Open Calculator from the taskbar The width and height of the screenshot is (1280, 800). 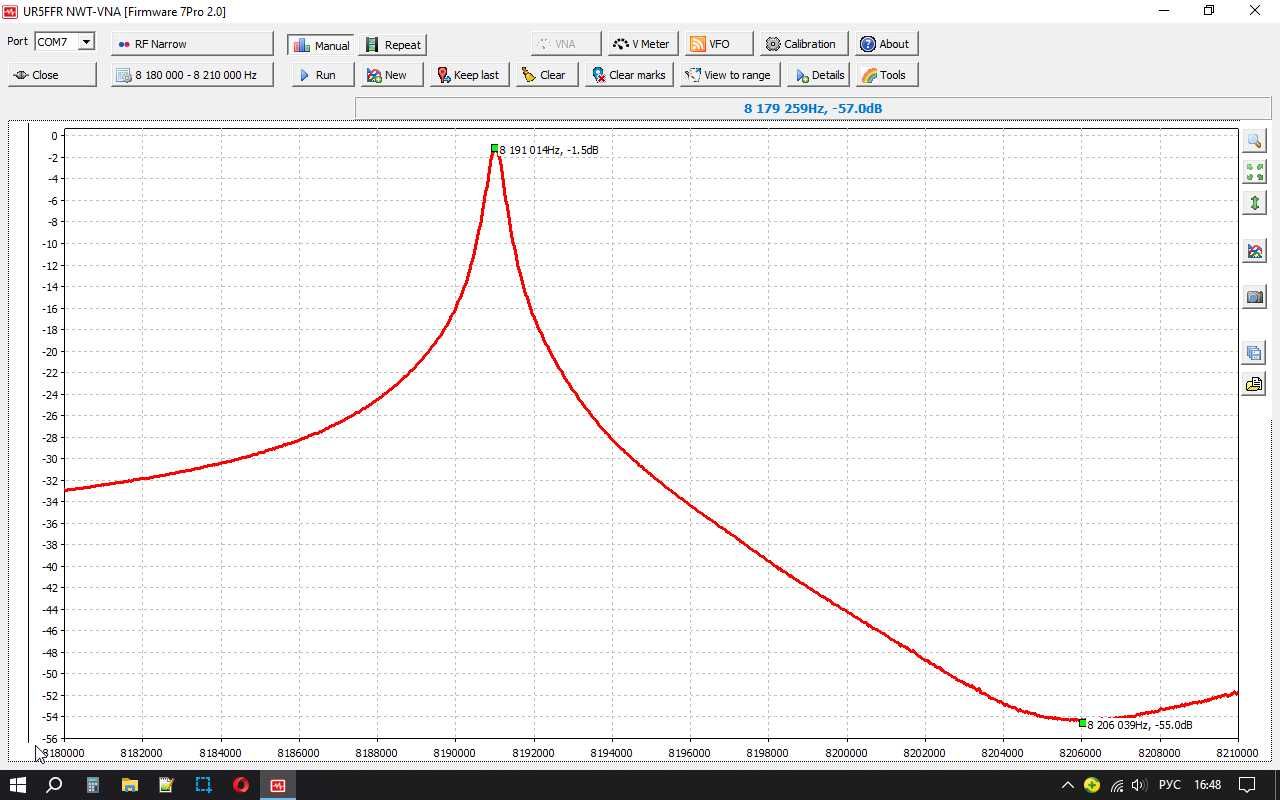point(92,785)
